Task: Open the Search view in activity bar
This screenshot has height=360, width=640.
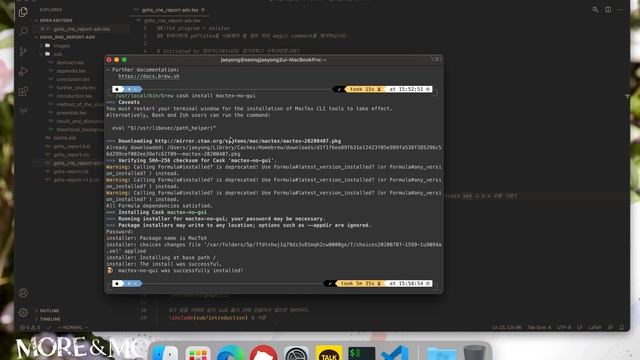Action: tap(23, 31)
